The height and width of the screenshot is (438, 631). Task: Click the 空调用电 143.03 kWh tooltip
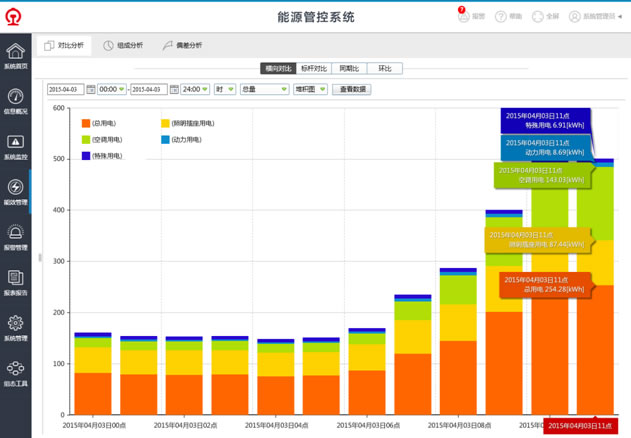[542, 175]
